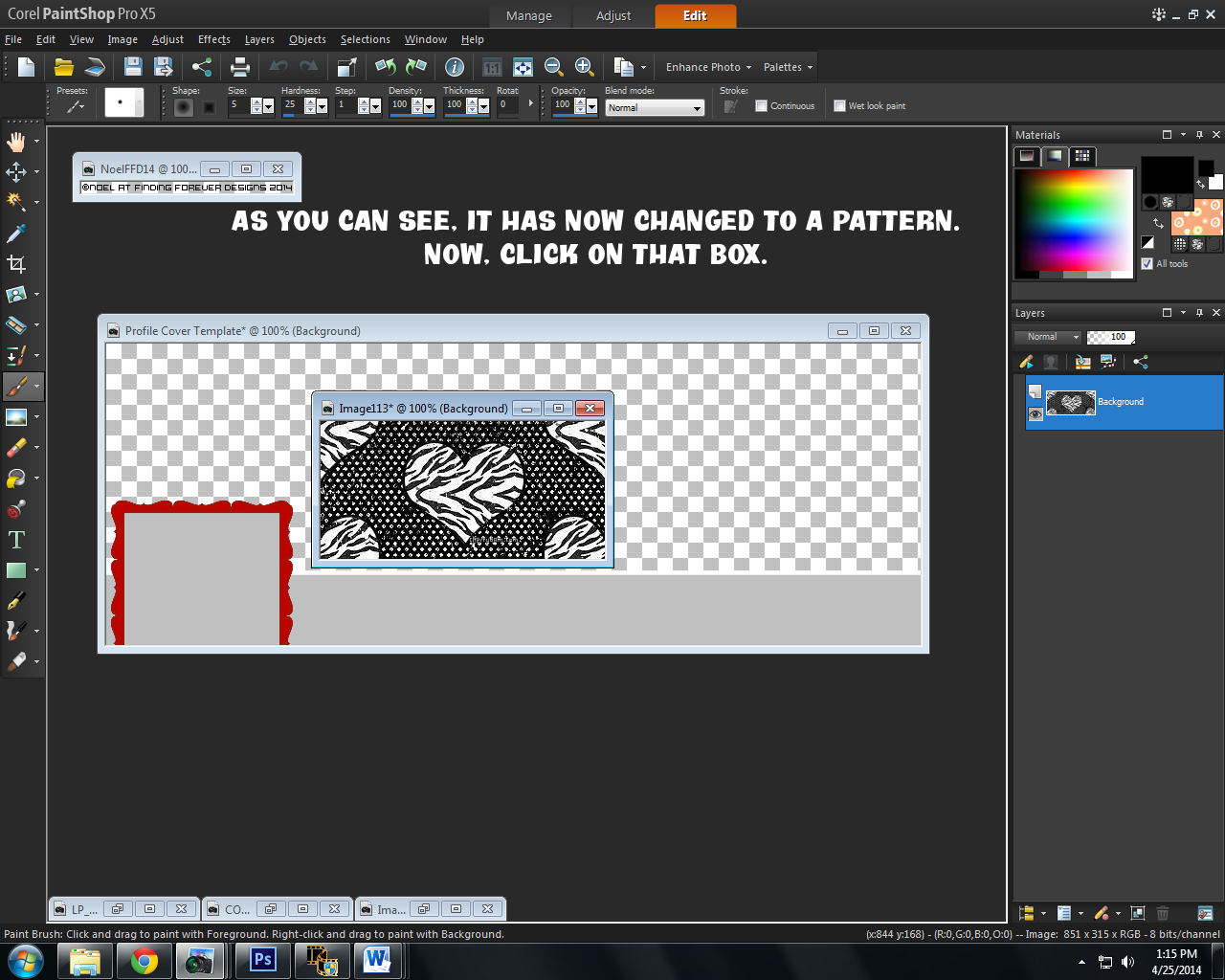Switch to the Manage tab

tap(529, 15)
